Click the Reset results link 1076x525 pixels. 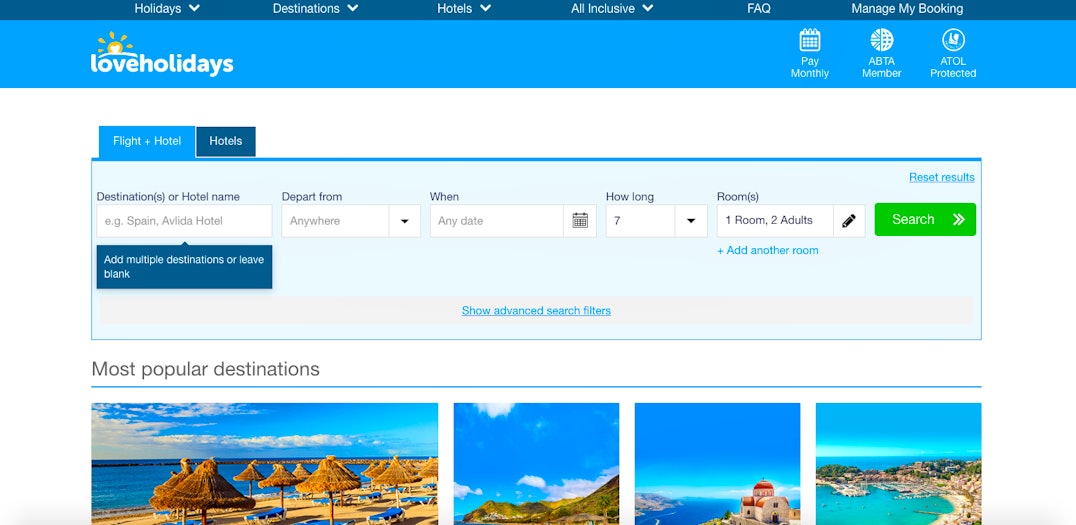[942, 177]
